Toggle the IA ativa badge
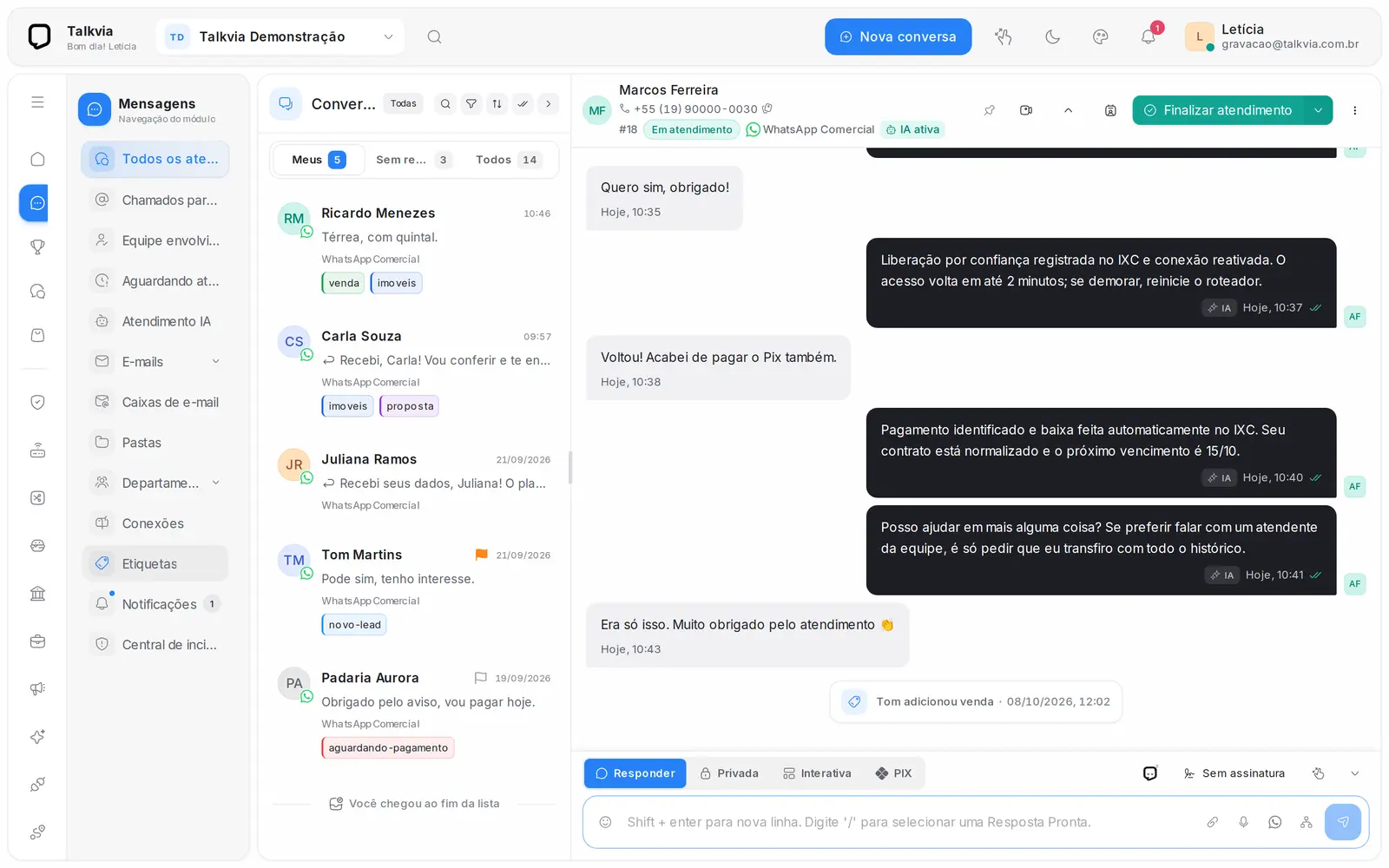This screenshot has width=1389, height=868. (912, 129)
